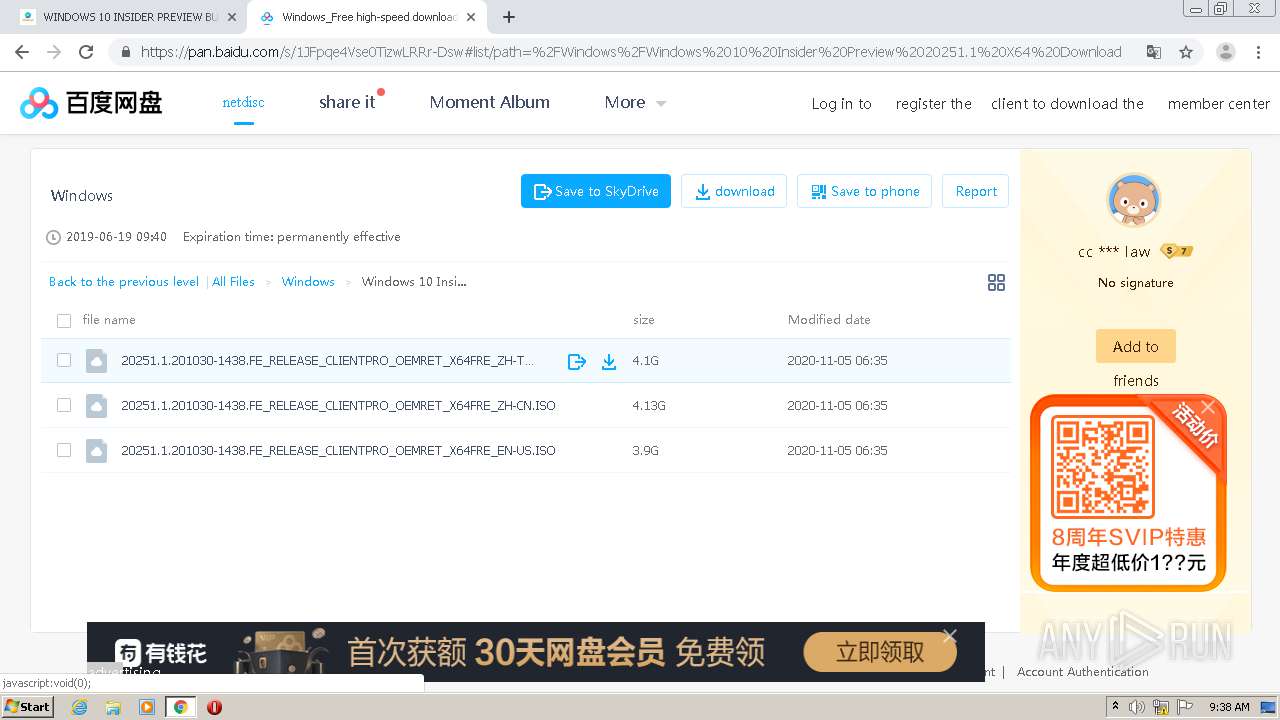The width and height of the screenshot is (1280, 720).
Task: Sort by Modified date column header
Action: click(x=829, y=320)
